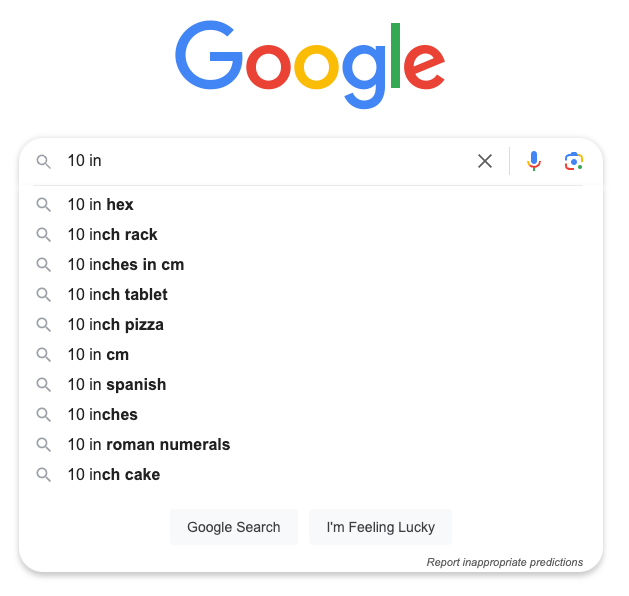Click search icon beside "10 in hex"

click(x=44, y=205)
